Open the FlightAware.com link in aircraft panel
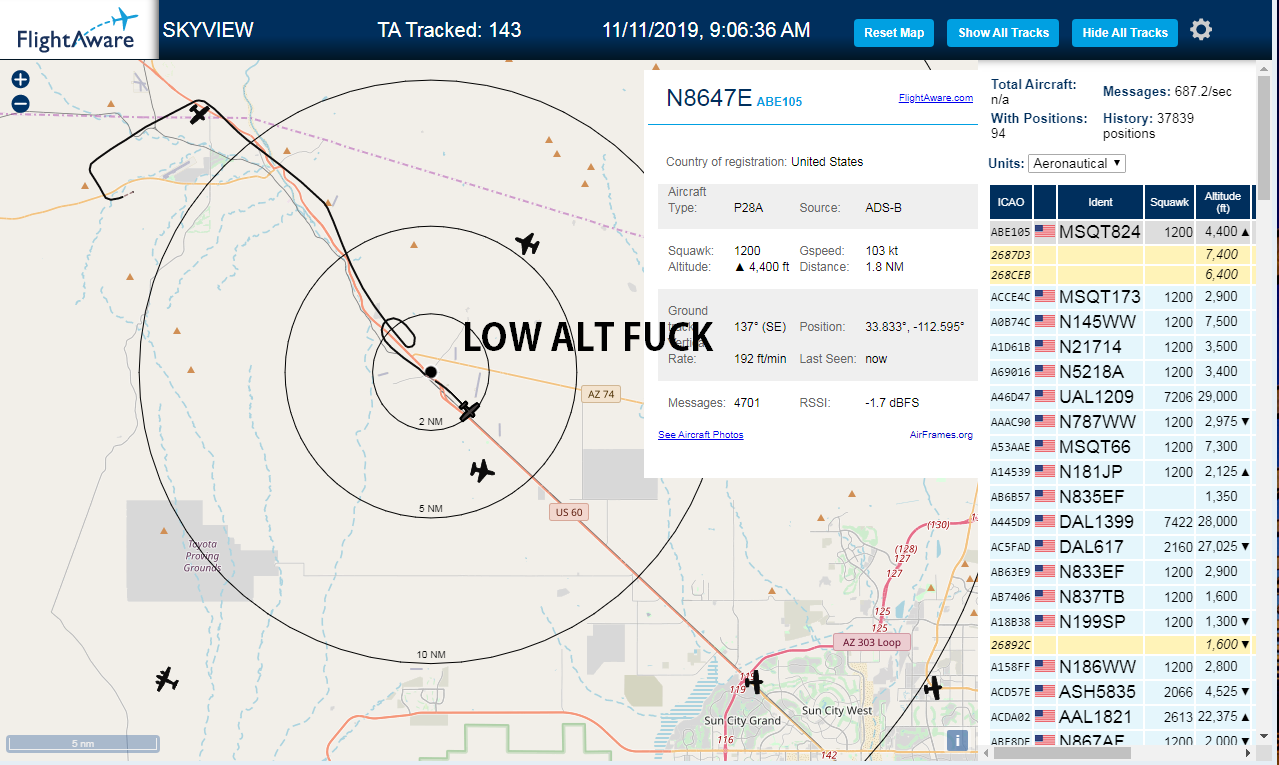The width and height of the screenshot is (1279, 765). click(935, 98)
